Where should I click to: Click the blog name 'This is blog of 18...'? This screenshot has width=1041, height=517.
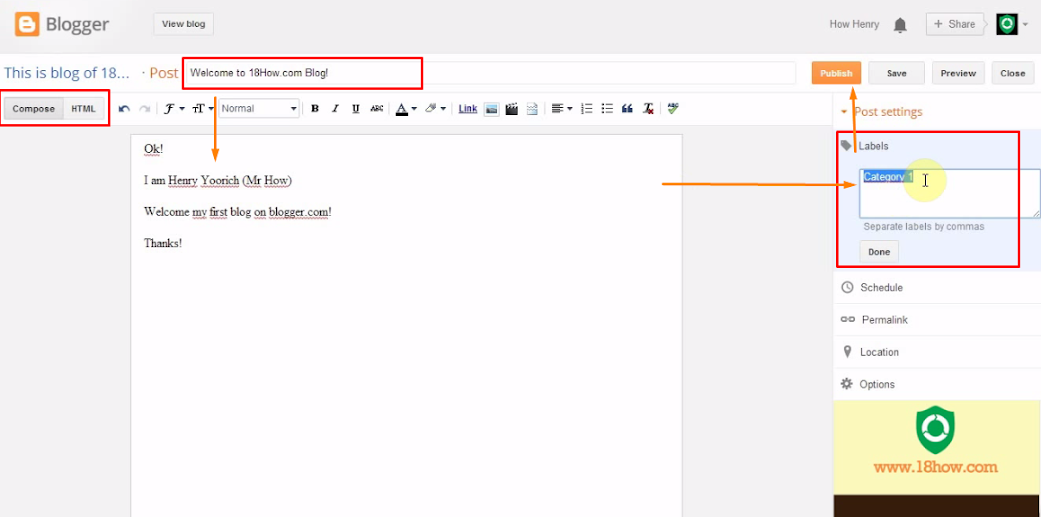point(66,73)
